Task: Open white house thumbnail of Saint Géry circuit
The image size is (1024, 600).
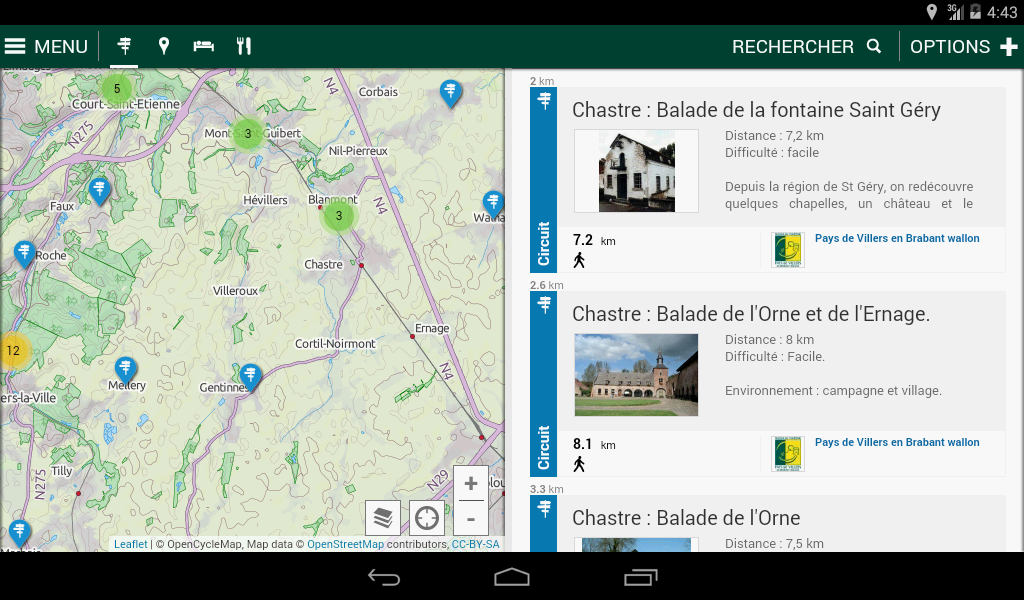Action: pyautogui.click(x=636, y=171)
